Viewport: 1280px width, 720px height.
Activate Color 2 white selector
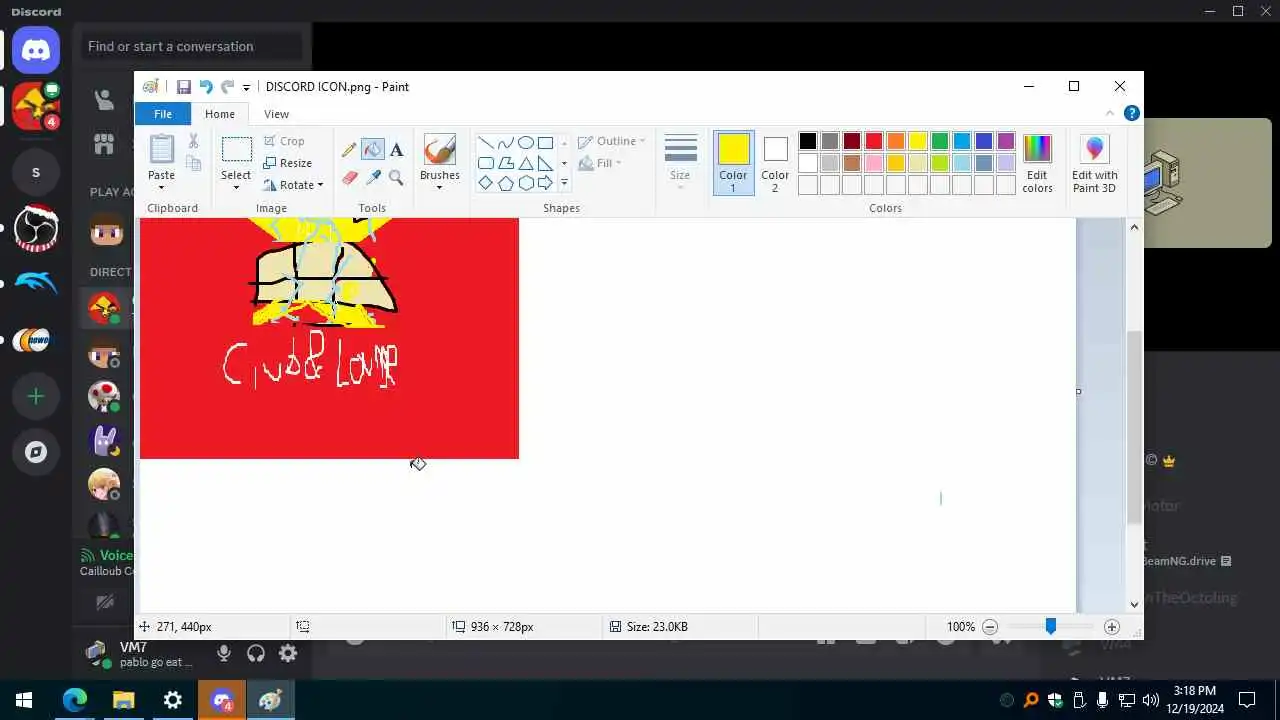coord(775,163)
